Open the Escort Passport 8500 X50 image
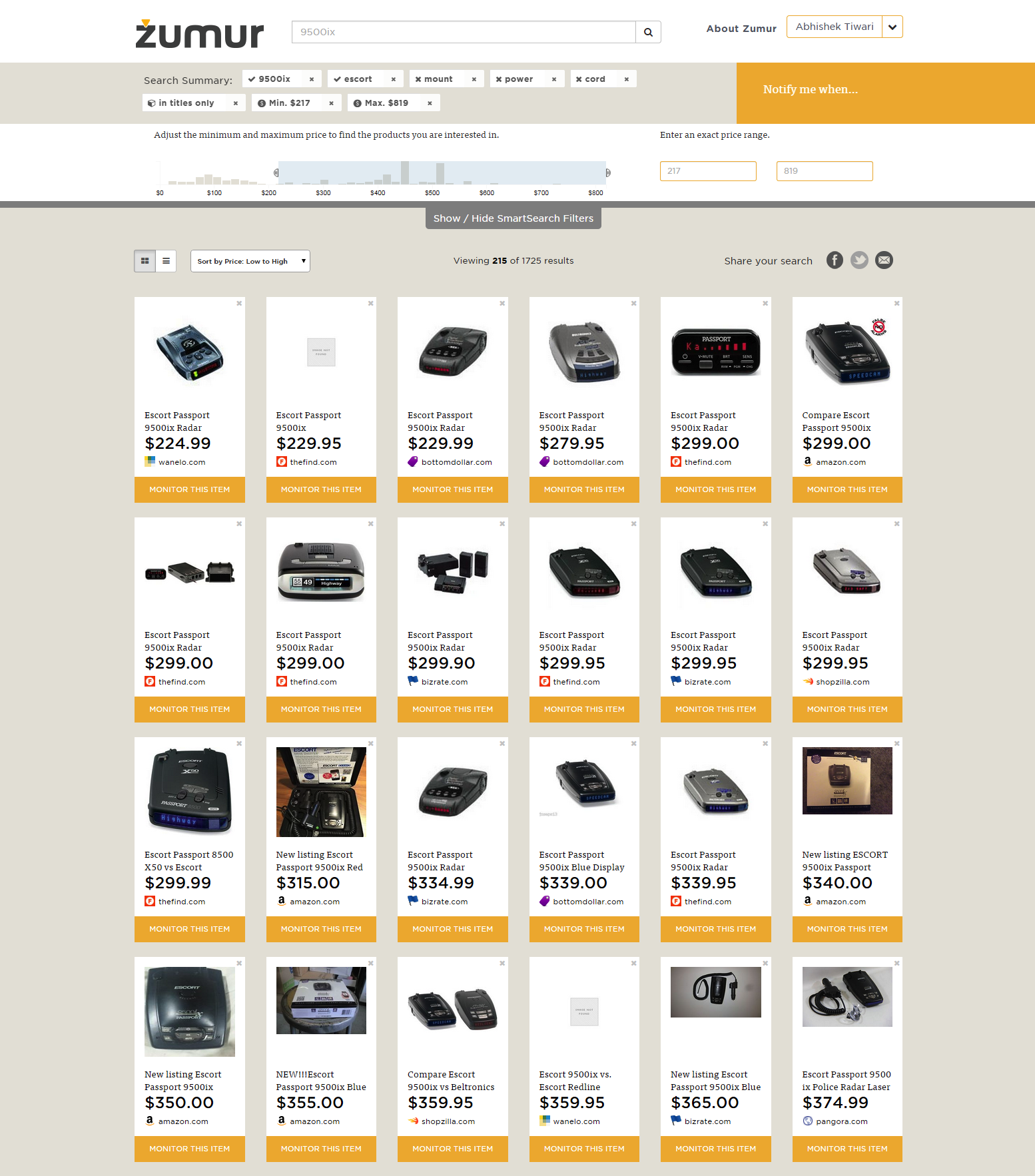This screenshot has height=1176, width=1035. tap(190, 791)
